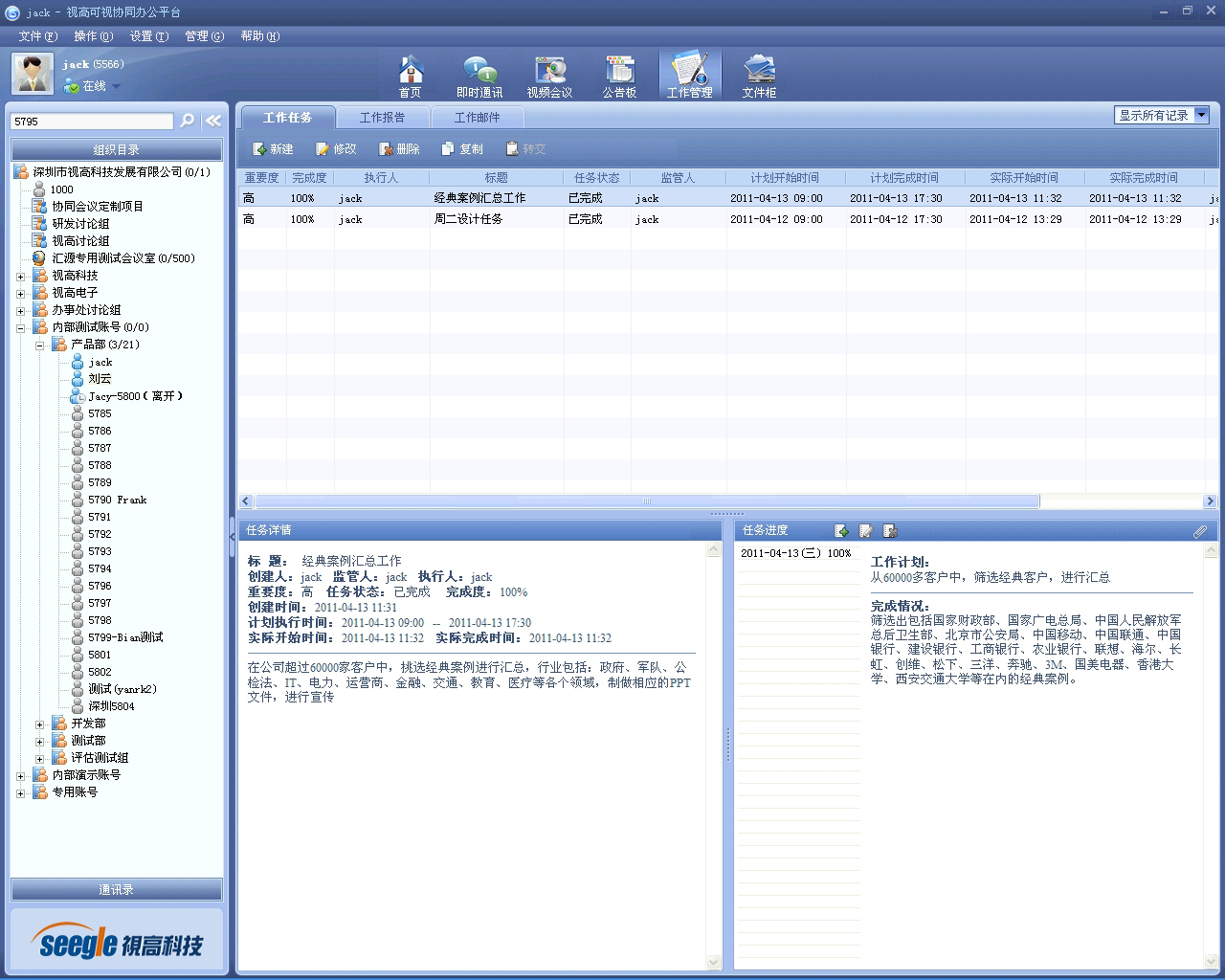Viewport: 1225px width, 980px height.
Task: Select the 经典案例汇总工作 task row
Action: point(728,198)
